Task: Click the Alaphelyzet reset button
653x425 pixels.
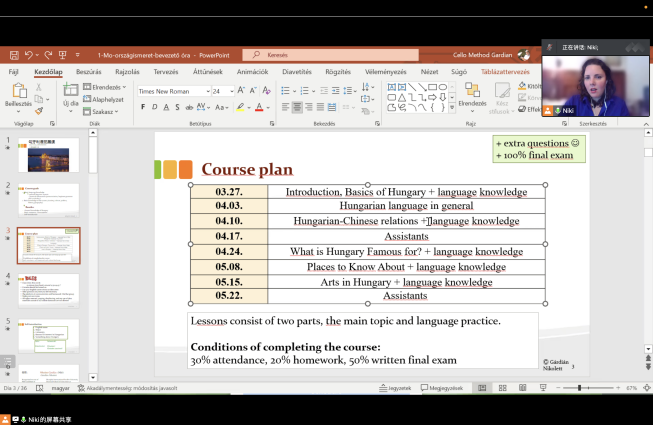Action: [103, 99]
